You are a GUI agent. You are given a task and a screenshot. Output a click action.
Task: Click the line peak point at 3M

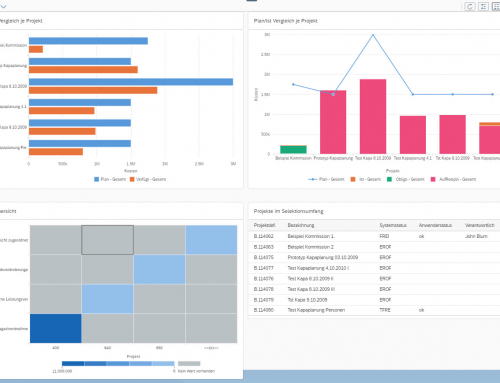tap(373, 35)
